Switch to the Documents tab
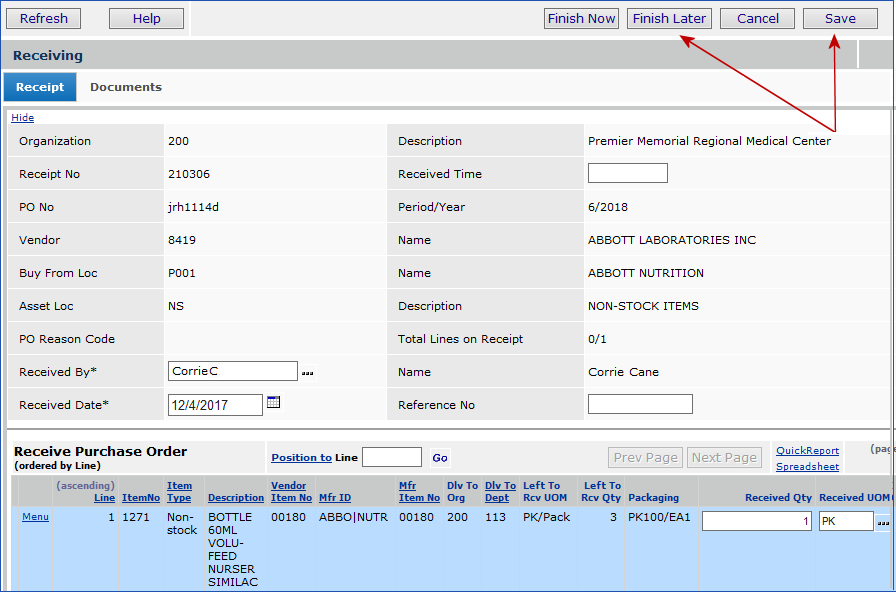 (x=126, y=87)
